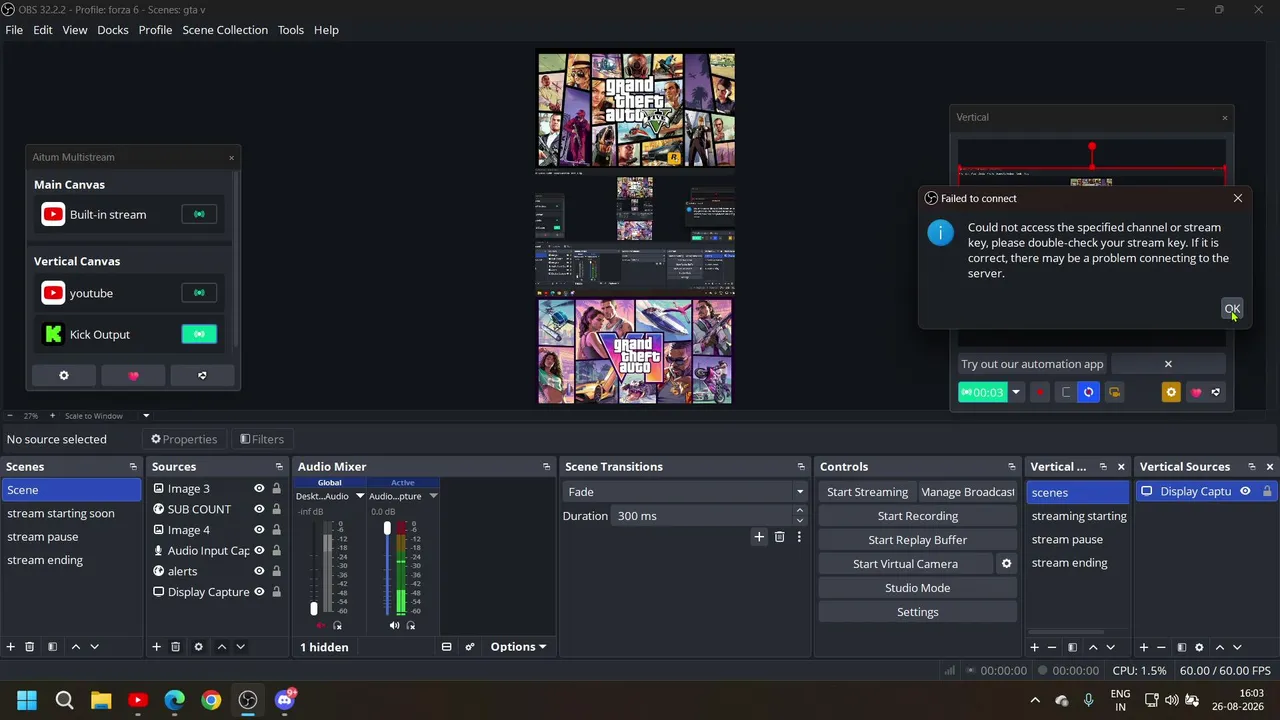Viewport: 1280px width, 720px height.
Task: Unlock the Audio Input Capture source
Action: [276, 550]
